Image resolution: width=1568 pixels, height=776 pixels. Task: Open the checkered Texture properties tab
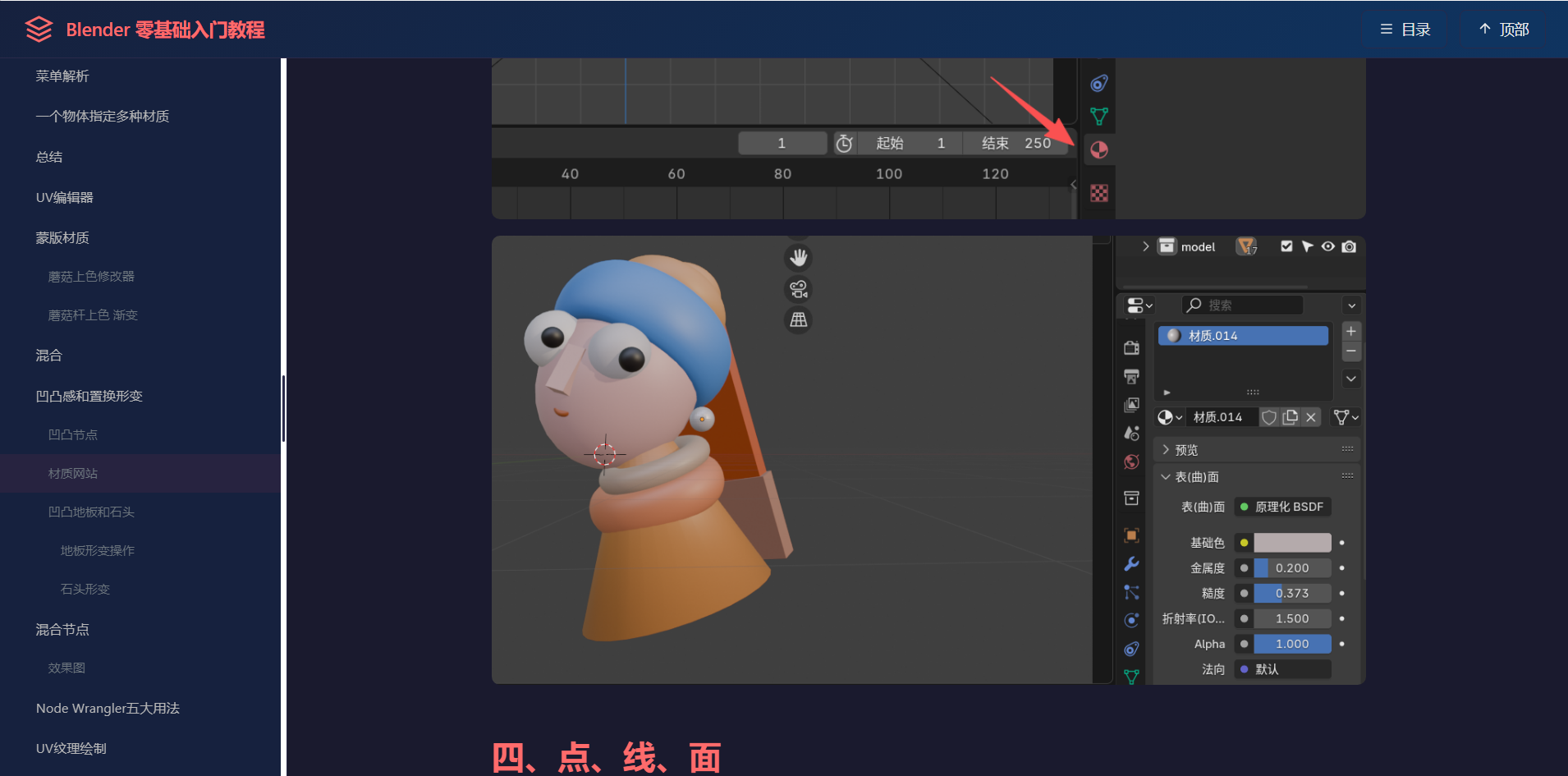[1099, 193]
